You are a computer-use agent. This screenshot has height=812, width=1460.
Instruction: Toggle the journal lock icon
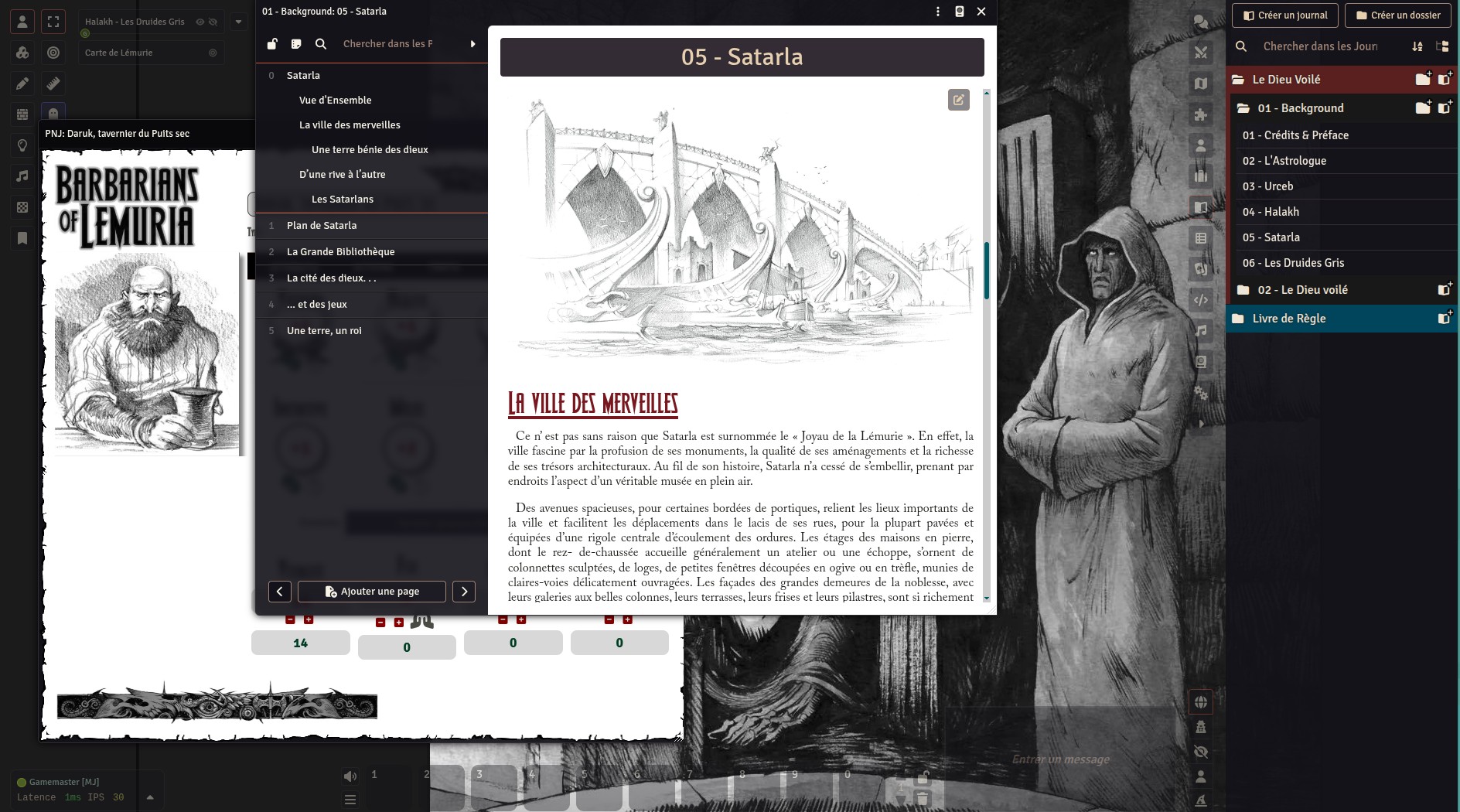point(272,44)
